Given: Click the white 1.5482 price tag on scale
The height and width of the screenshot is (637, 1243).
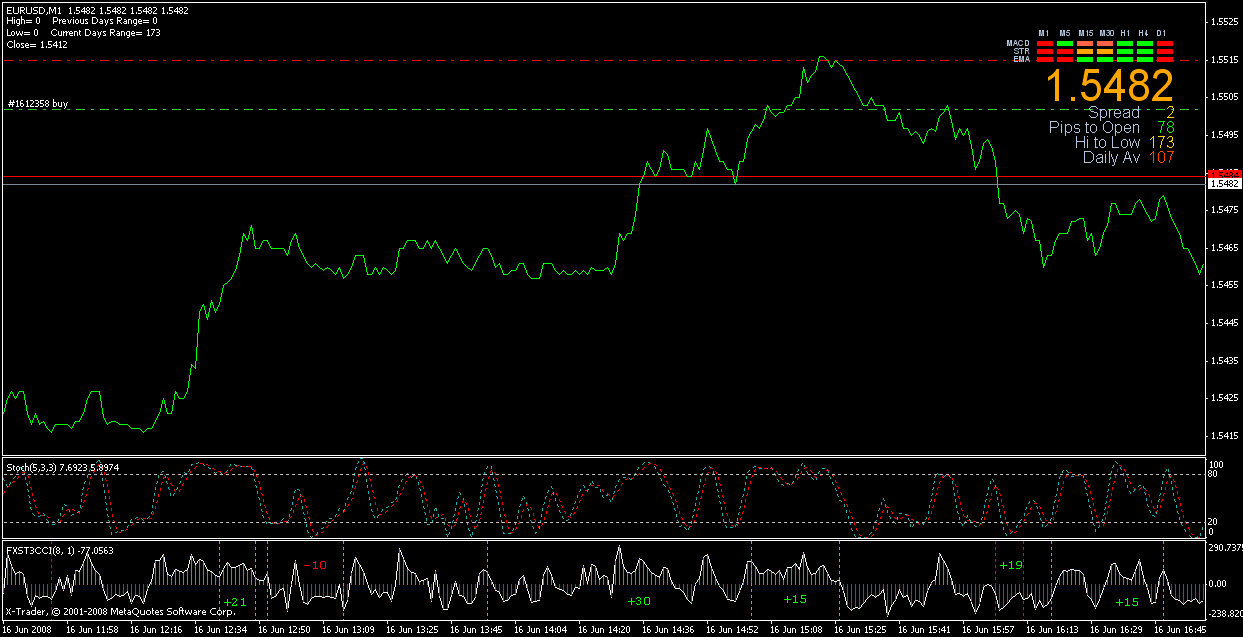Looking at the screenshot, I should [x=1224, y=184].
